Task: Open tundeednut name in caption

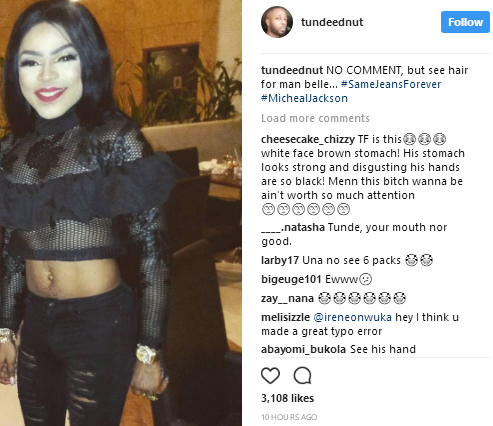Action: click(292, 70)
